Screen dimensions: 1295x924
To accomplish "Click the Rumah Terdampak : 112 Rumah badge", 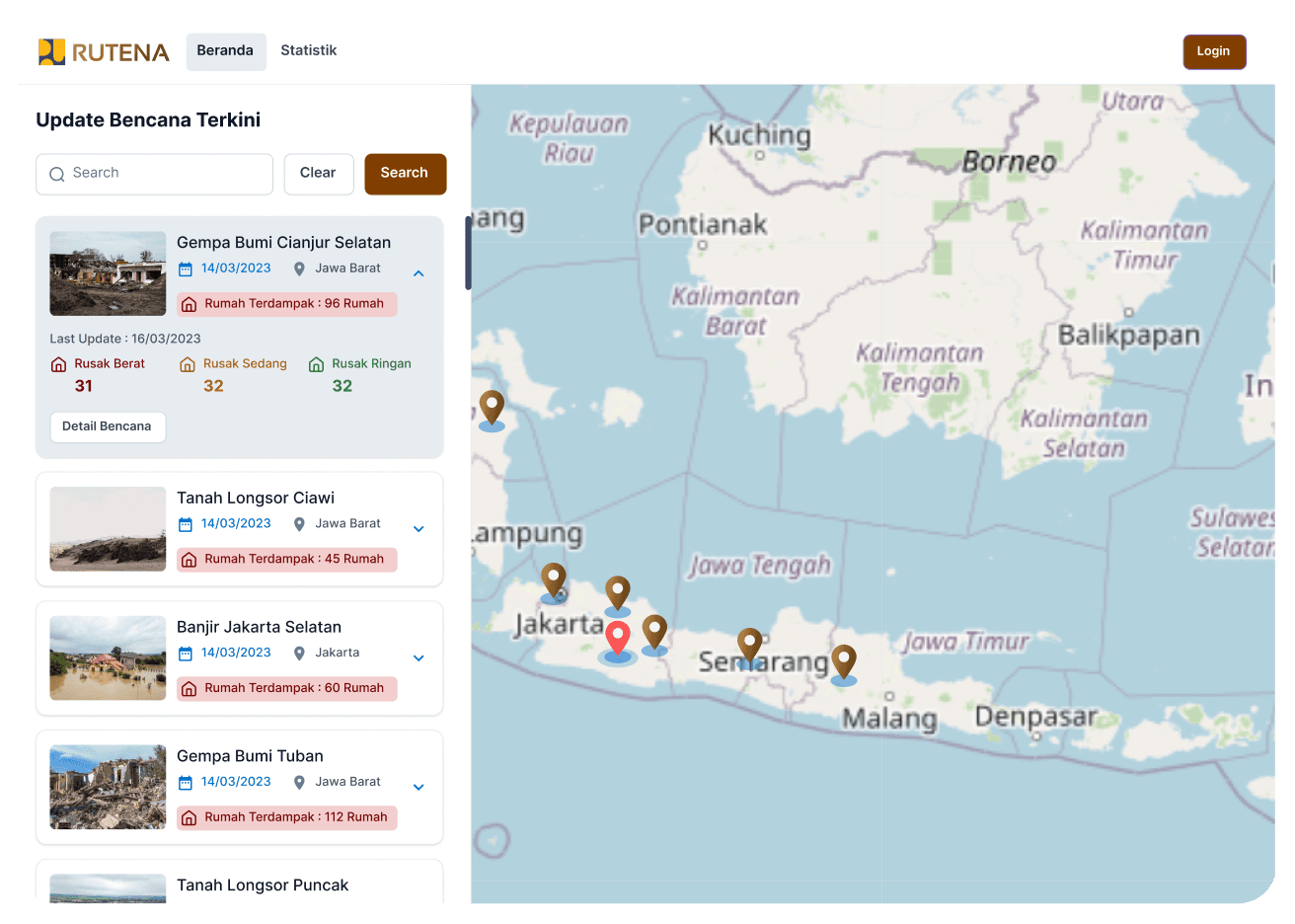I will (x=287, y=818).
